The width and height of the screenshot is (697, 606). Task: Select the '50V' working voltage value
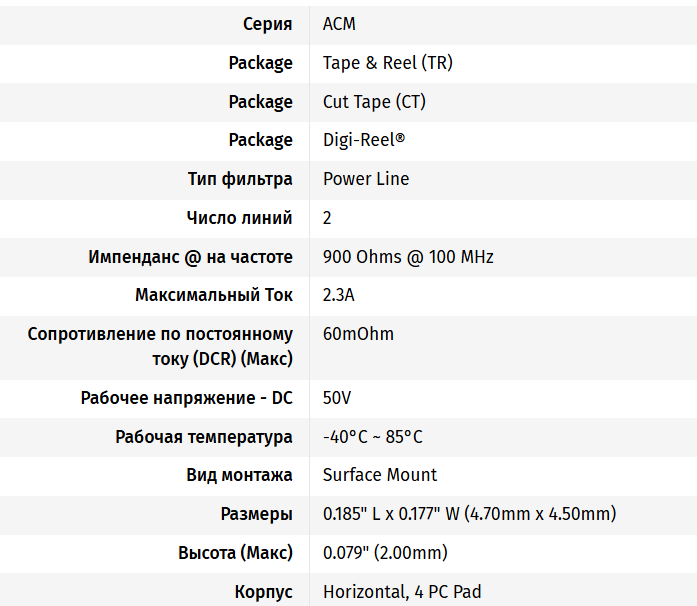[x=337, y=398]
